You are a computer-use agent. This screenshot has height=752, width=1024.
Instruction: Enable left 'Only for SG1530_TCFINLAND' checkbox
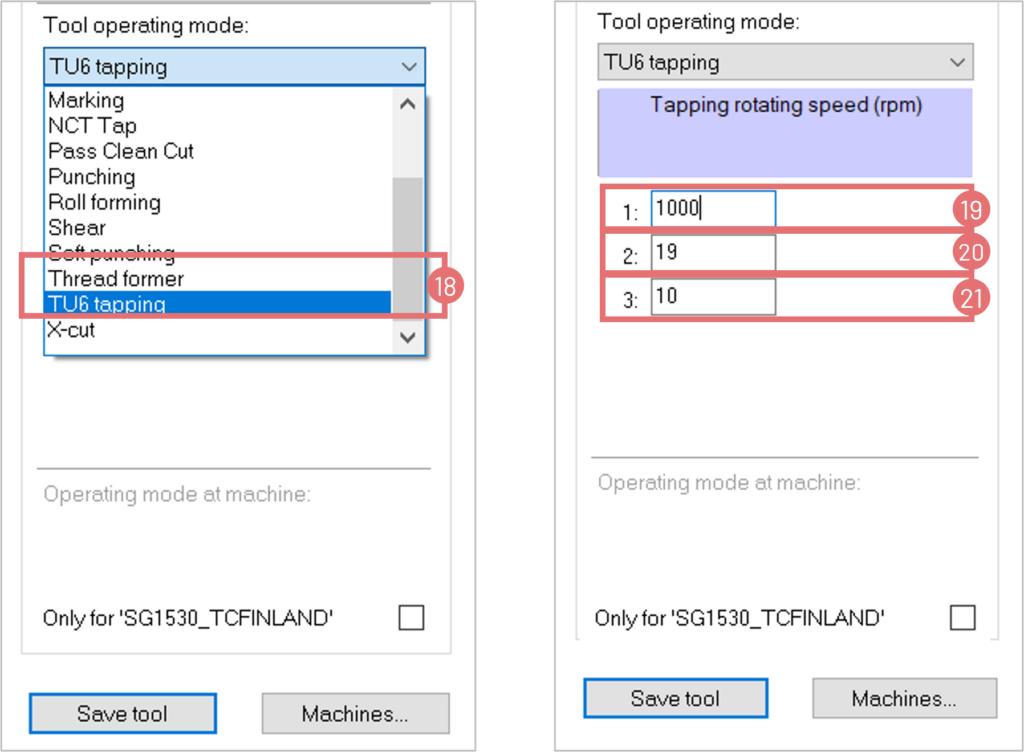411,618
